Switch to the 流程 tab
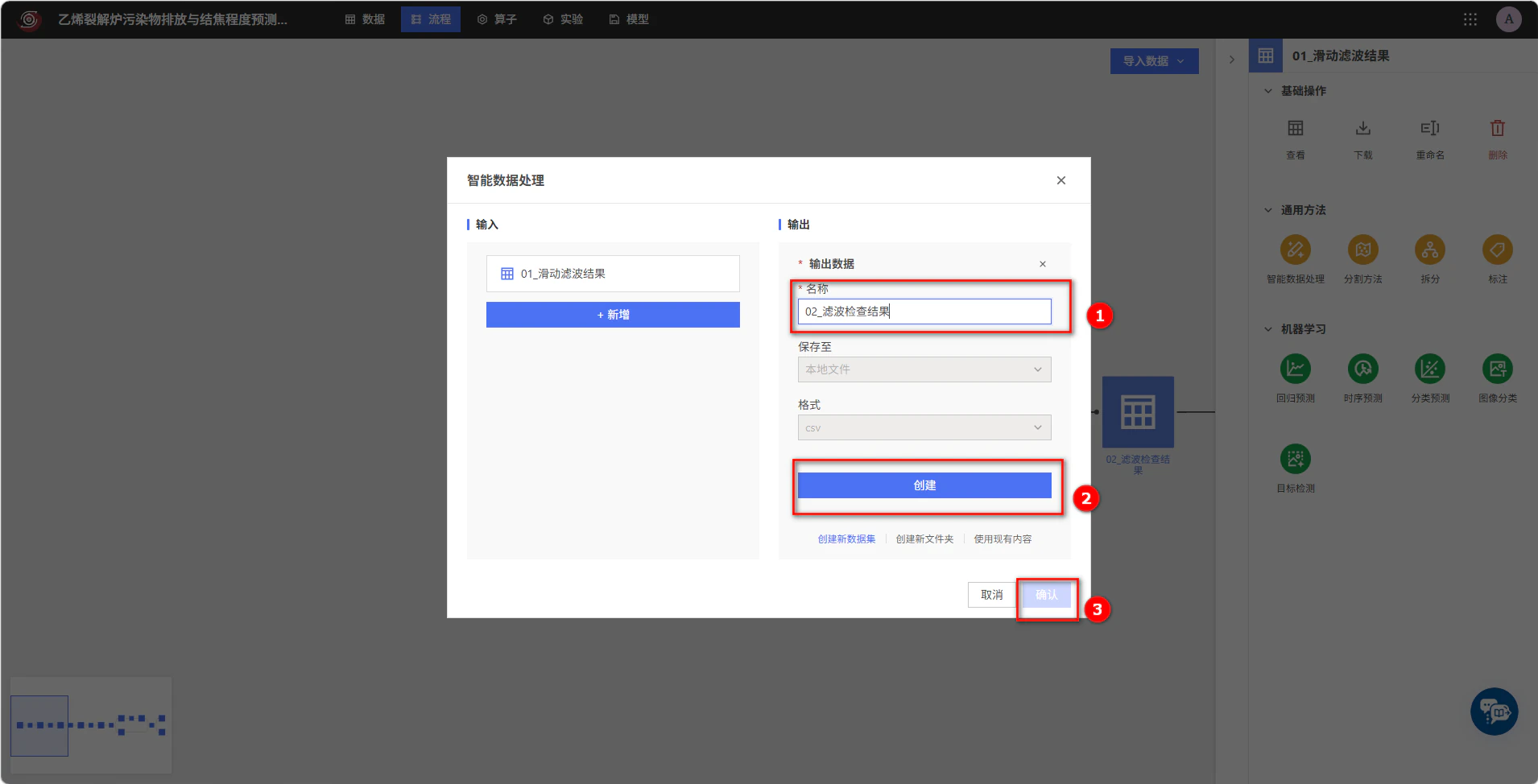The width and height of the screenshot is (1538, 784). [x=431, y=19]
